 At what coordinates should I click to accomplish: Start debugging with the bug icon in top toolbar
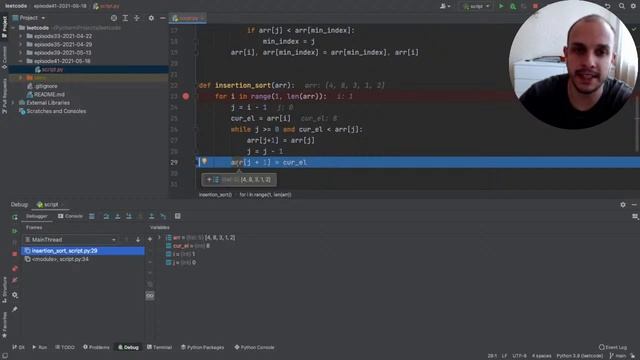(513, 6)
